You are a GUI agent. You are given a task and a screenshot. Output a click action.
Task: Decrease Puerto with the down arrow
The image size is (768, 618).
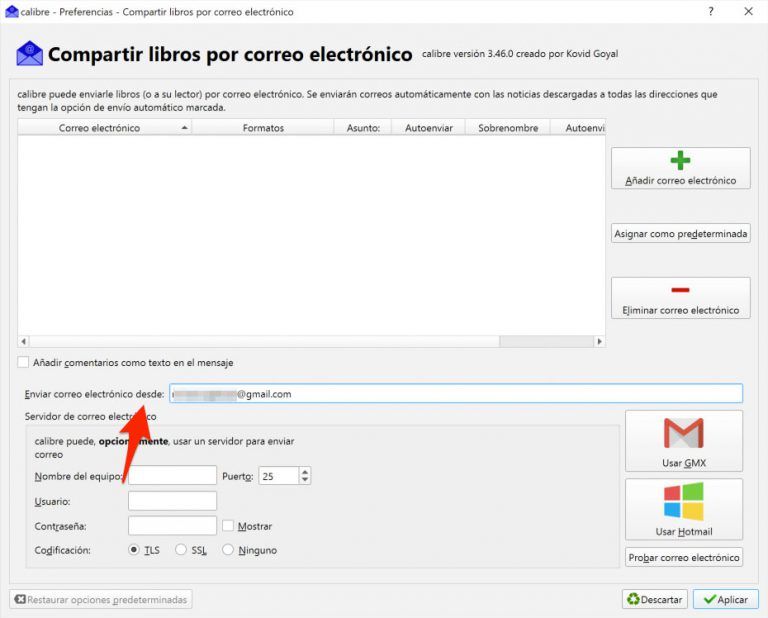(x=305, y=480)
